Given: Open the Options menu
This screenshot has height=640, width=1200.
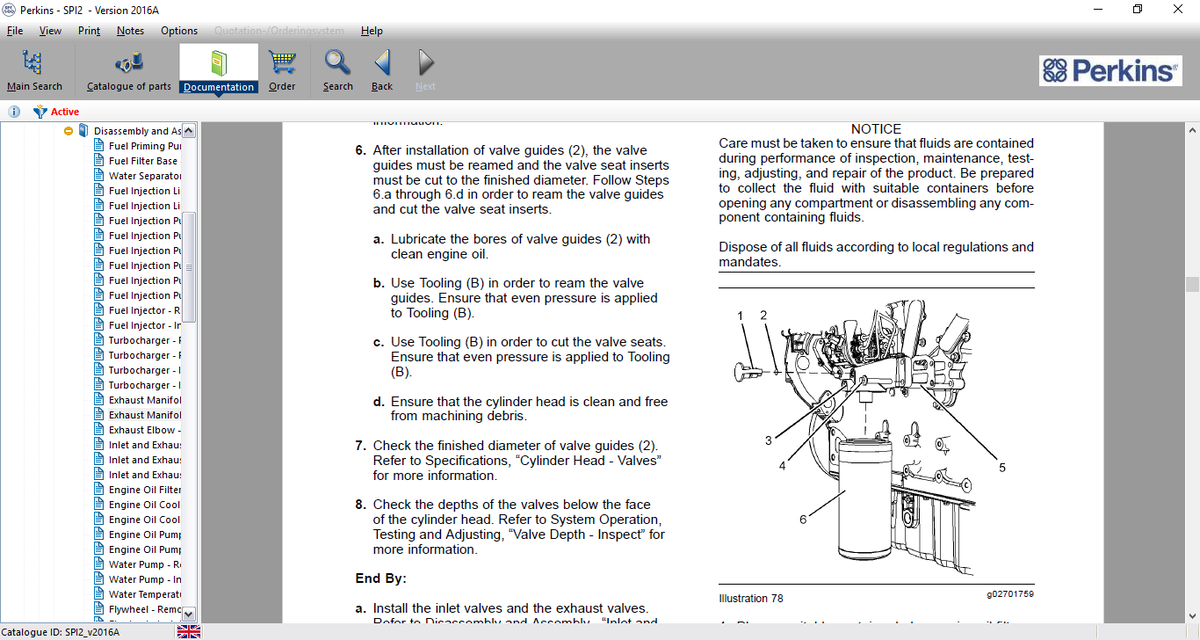Looking at the screenshot, I should (x=179, y=30).
